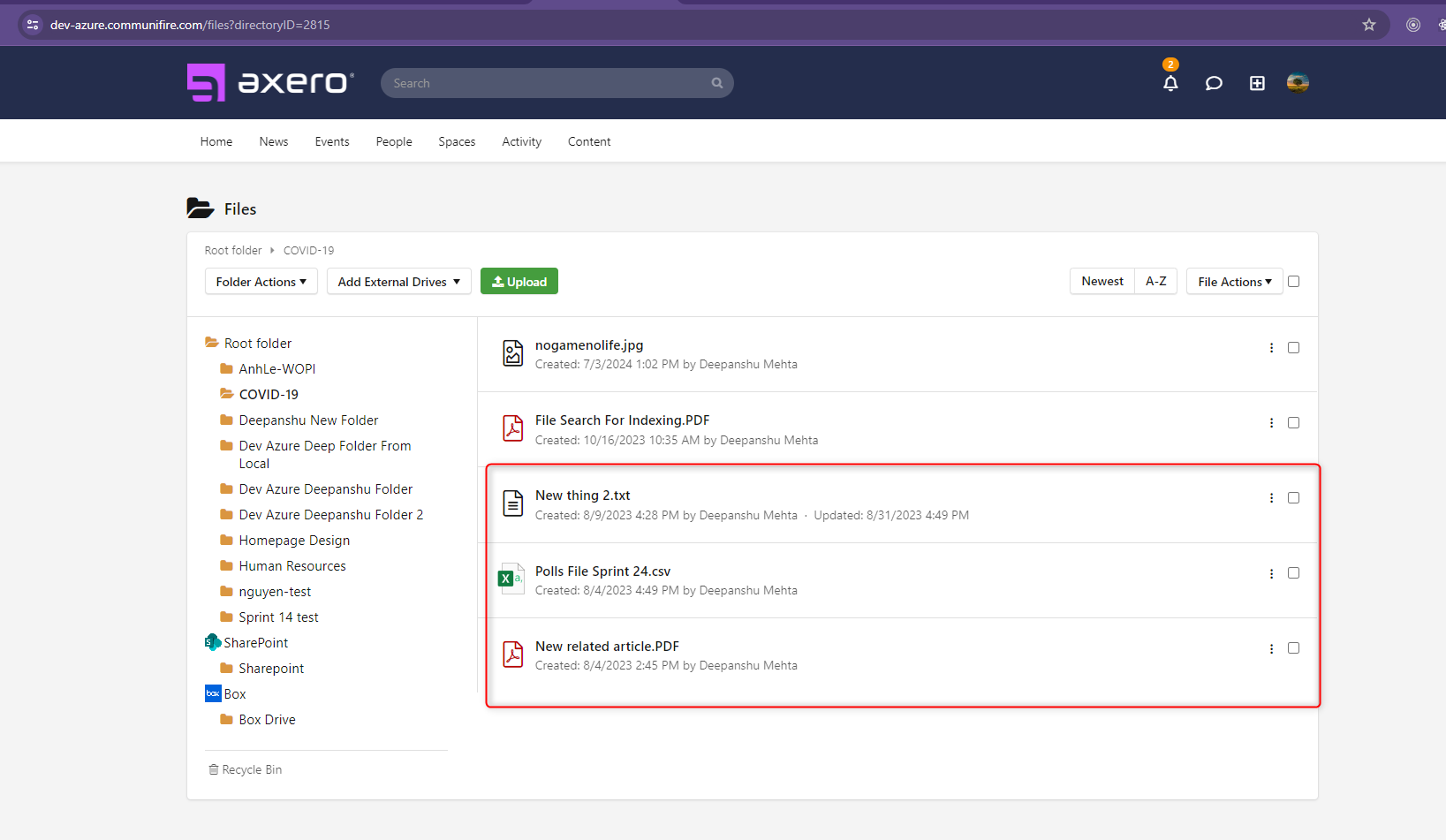
Task: Click the browser extension icon in the top bar
Action: pos(1413,25)
